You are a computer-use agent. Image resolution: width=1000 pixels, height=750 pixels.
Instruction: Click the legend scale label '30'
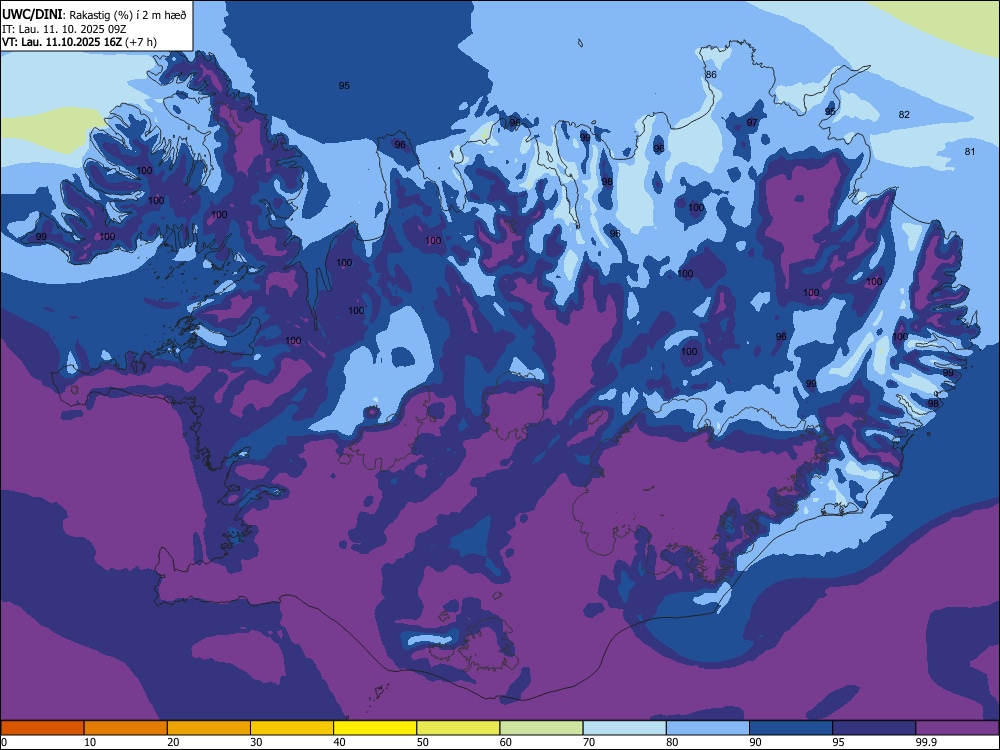[256, 742]
